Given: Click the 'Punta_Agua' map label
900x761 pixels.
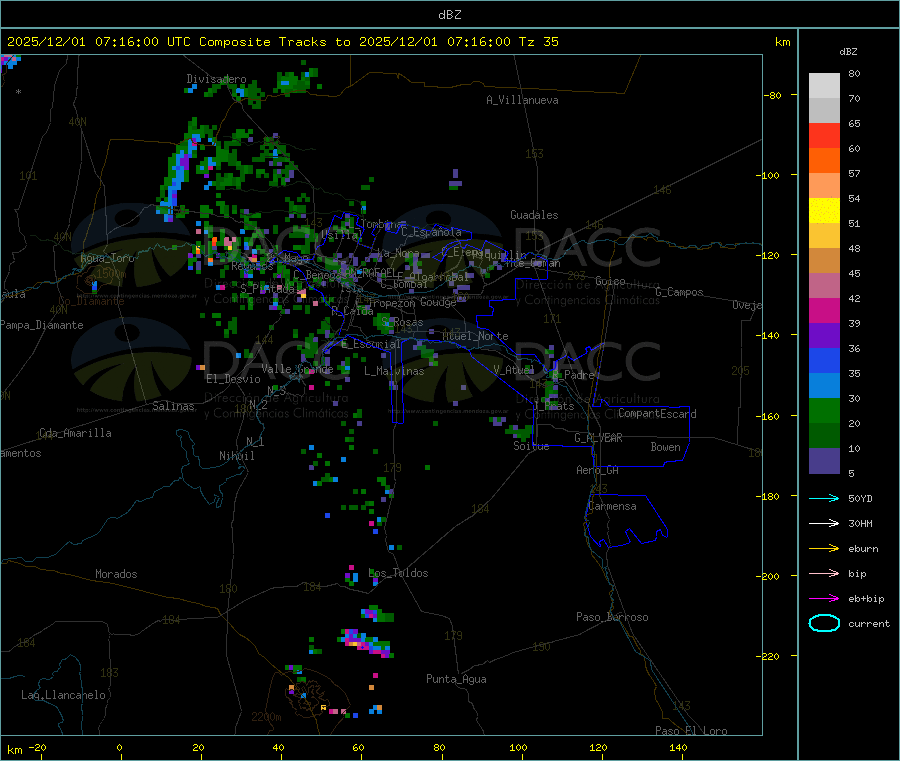Looking at the screenshot, I should click(456, 679).
